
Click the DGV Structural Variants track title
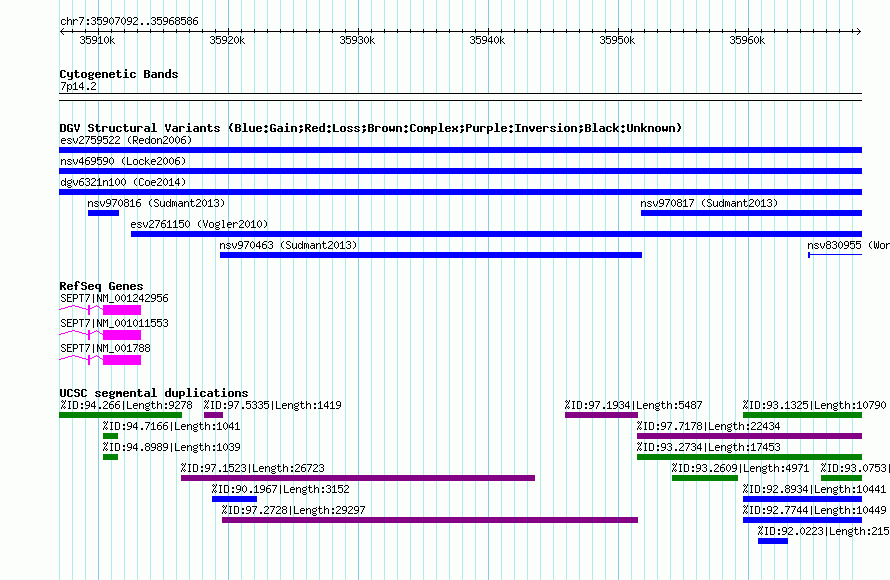[x=371, y=128]
